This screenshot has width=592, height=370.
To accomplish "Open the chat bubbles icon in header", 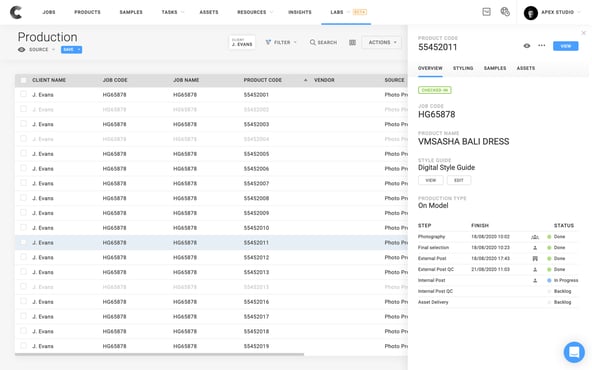I will [x=505, y=12].
